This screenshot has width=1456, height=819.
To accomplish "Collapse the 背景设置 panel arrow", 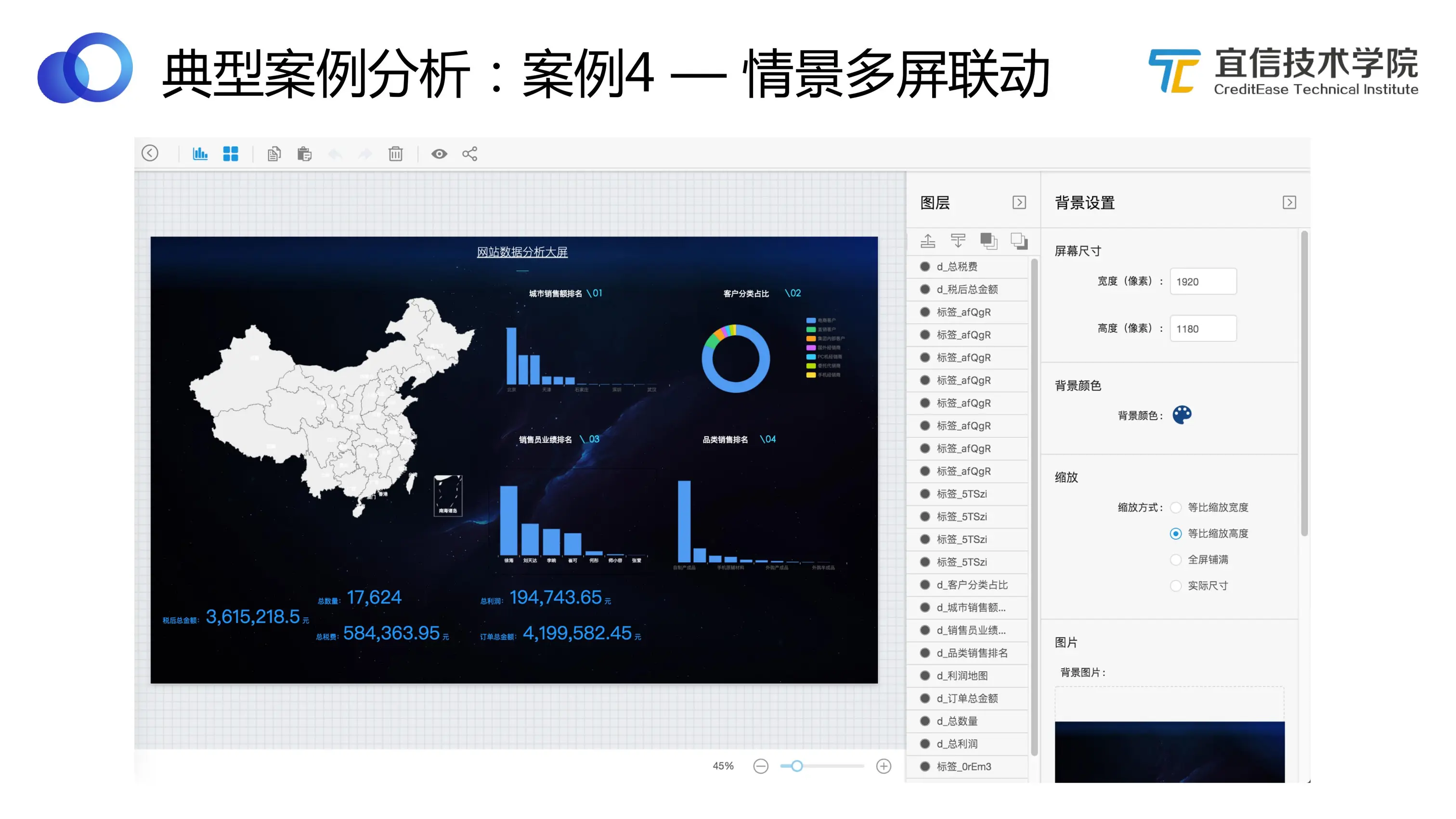I will pos(1289,202).
